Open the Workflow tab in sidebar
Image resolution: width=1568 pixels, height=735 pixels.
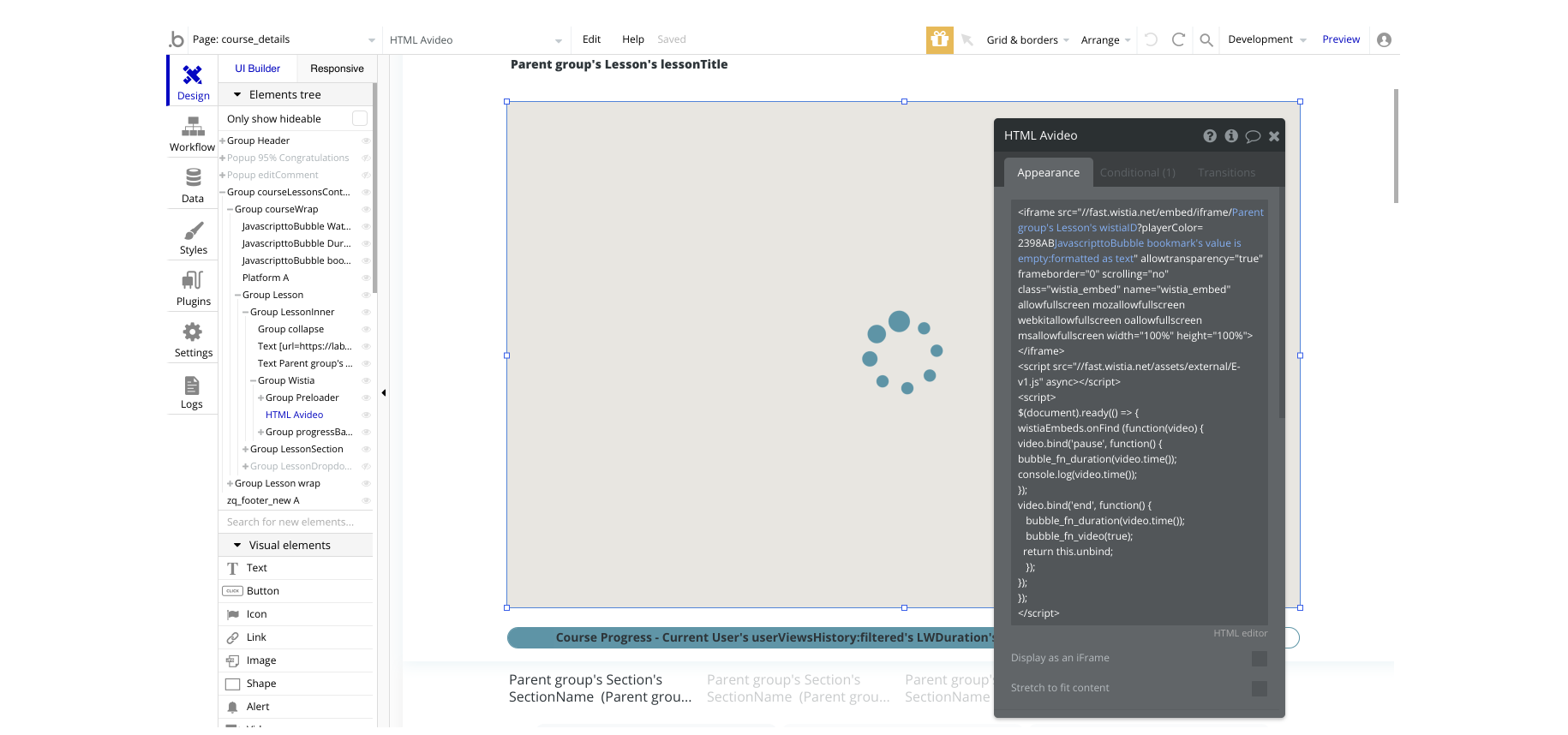coord(192,134)
